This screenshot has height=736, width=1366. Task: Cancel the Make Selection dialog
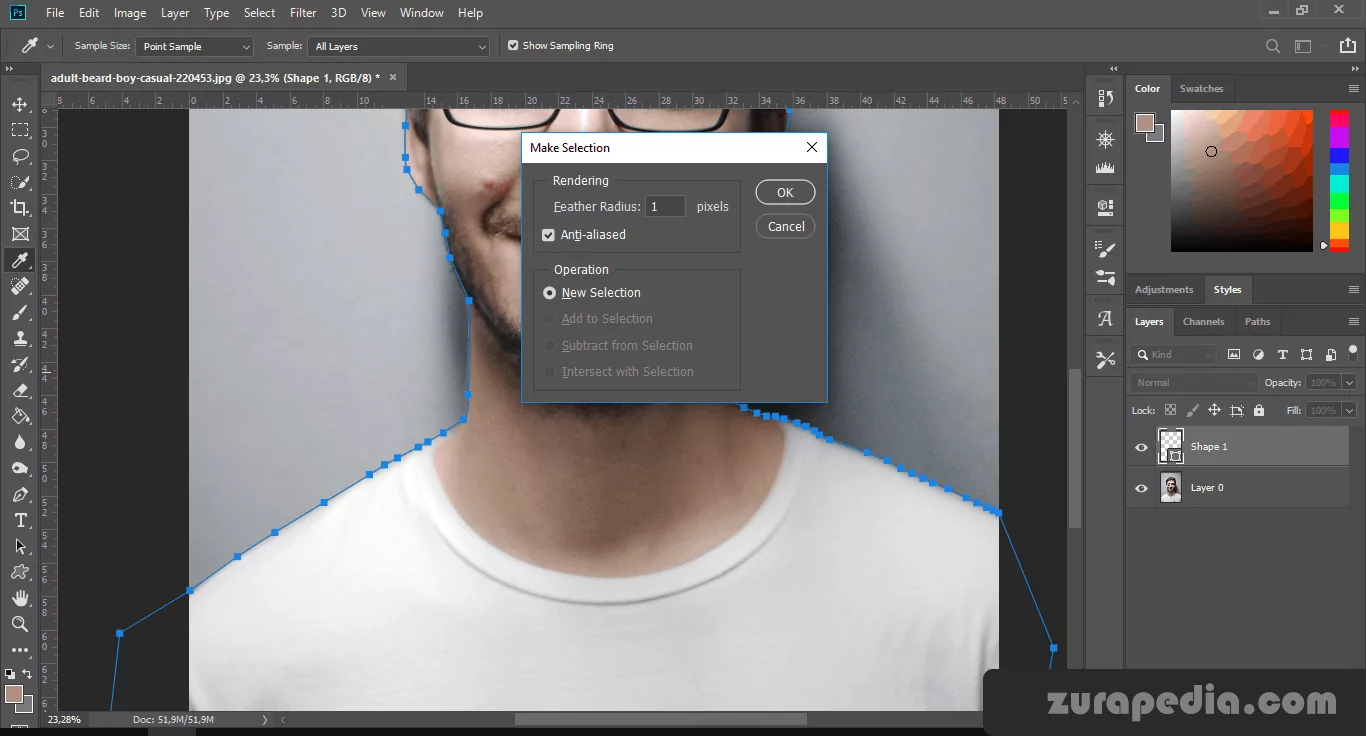785,227
